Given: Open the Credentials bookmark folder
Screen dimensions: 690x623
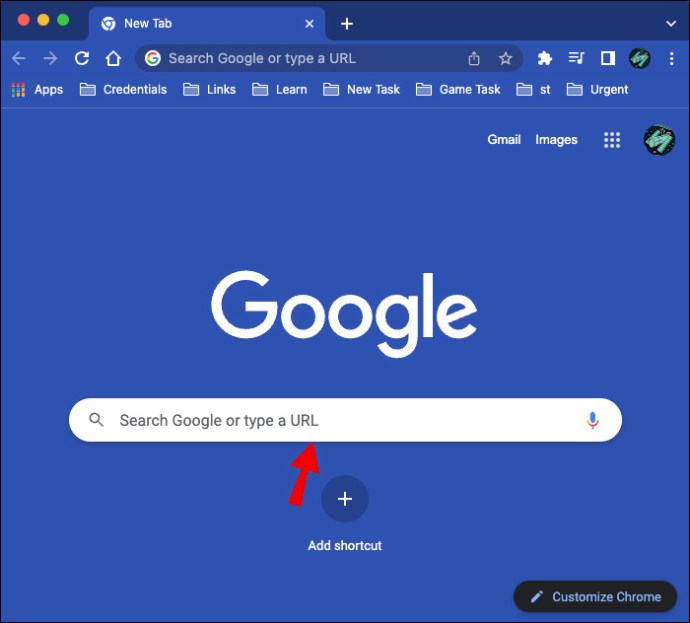Looking at the screenshot, I should [x=123, y=90].
